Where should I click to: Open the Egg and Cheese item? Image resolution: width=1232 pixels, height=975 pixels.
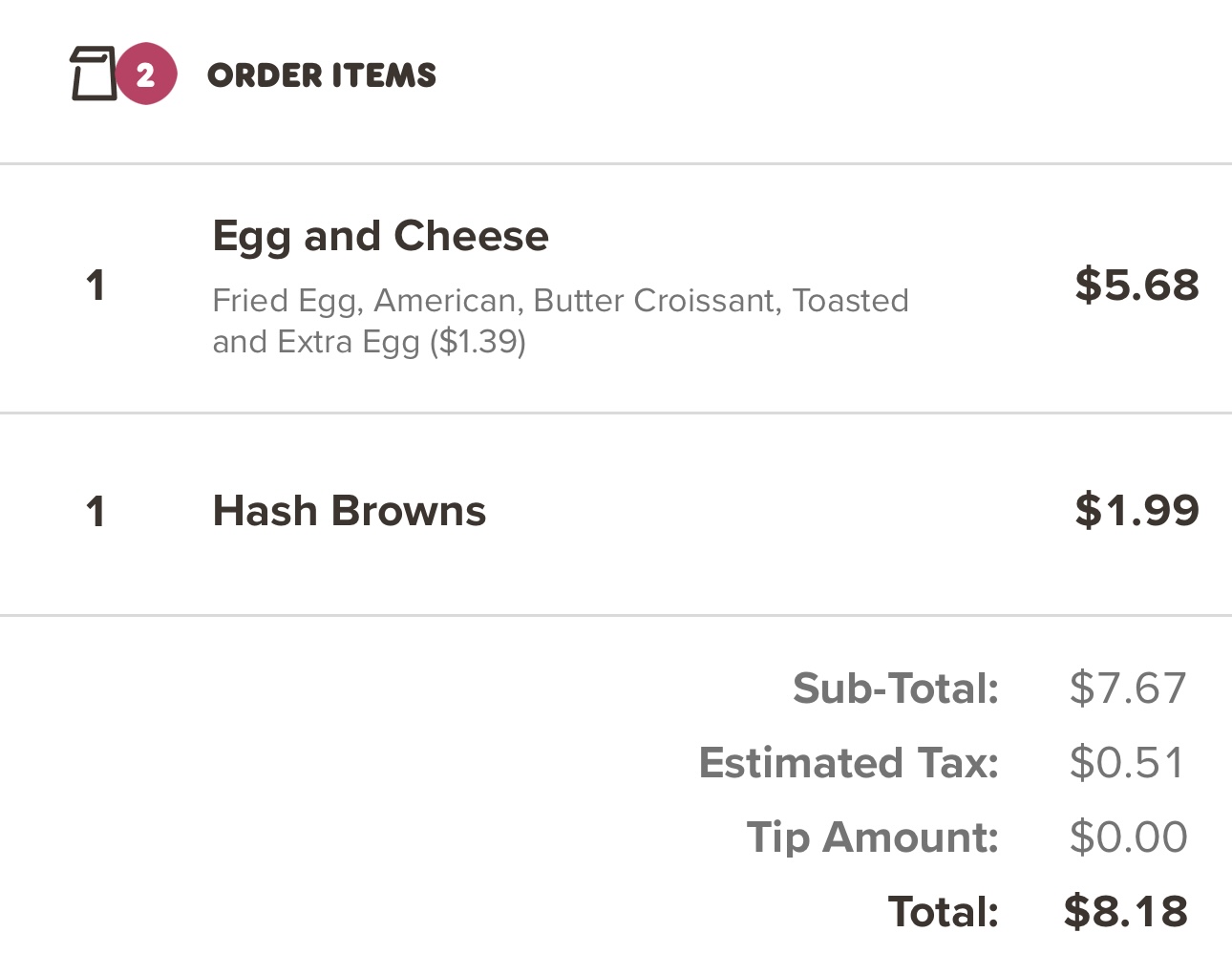click(x=380, y=236)
